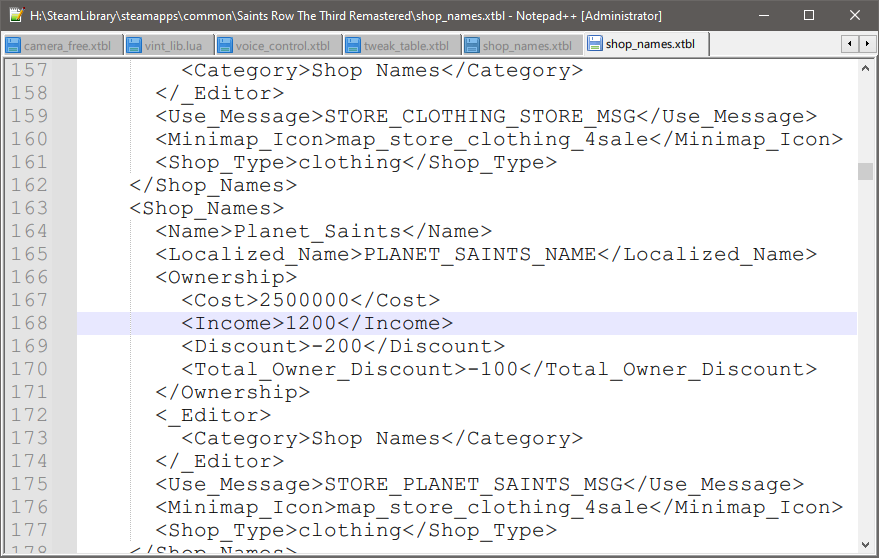Click the Notepad++ title bar app icon
Screen dimensions: 879x558
tap(16, 15)
